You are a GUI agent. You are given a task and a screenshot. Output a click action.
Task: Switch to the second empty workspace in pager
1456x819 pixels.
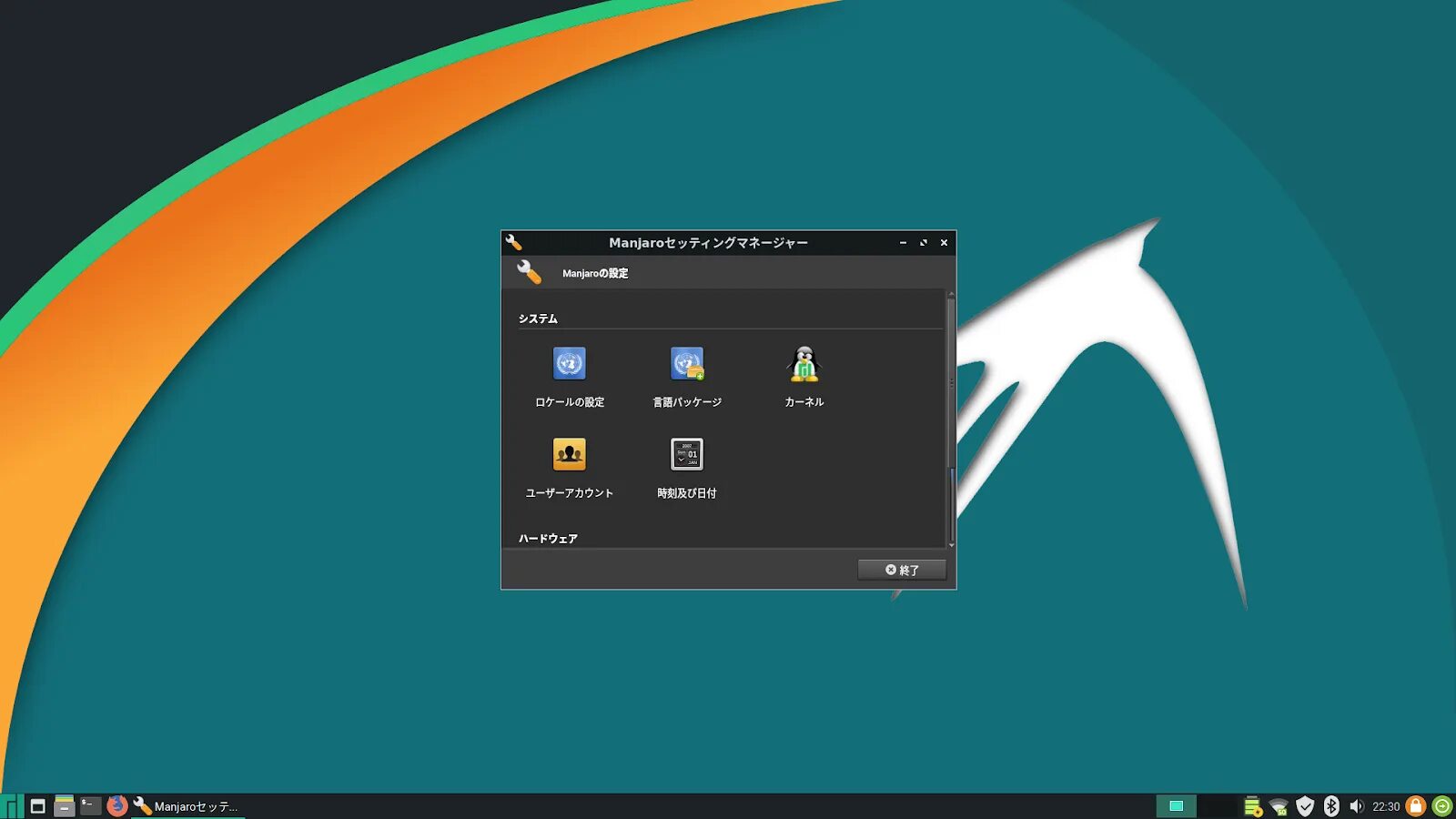[1217, 806]
